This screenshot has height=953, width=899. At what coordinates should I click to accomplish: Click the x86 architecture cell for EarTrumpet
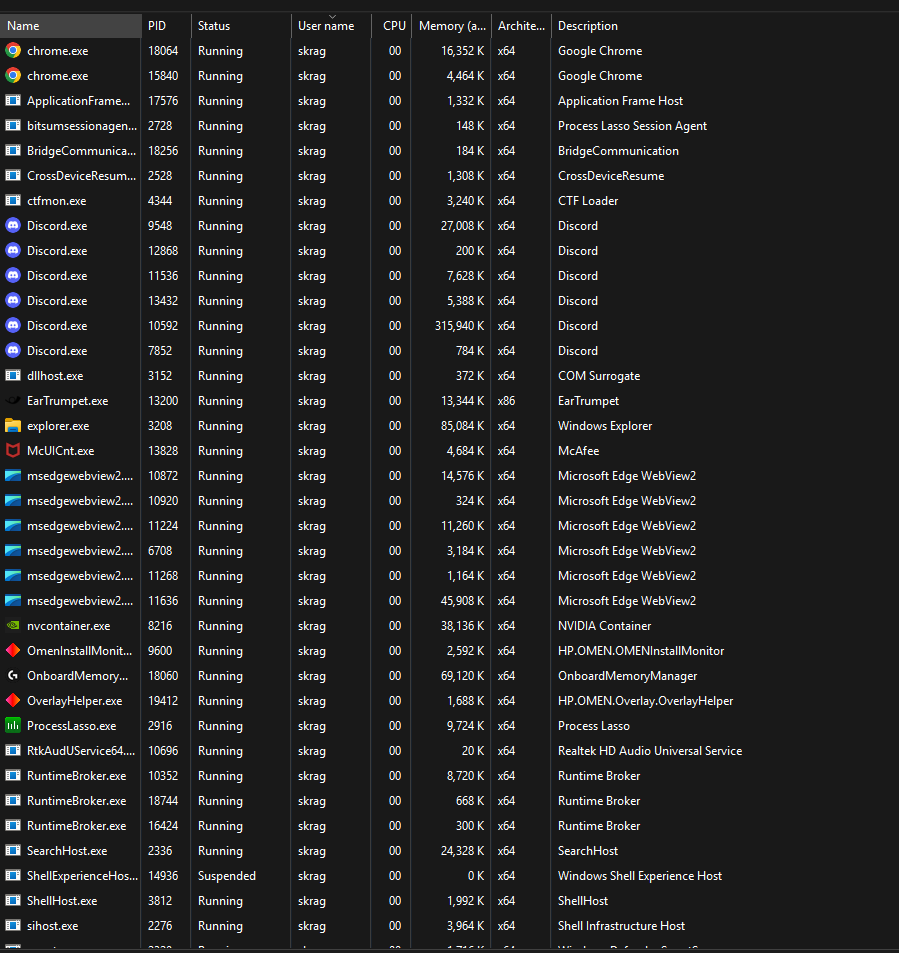pyautogui.click(x=506, y=401)
